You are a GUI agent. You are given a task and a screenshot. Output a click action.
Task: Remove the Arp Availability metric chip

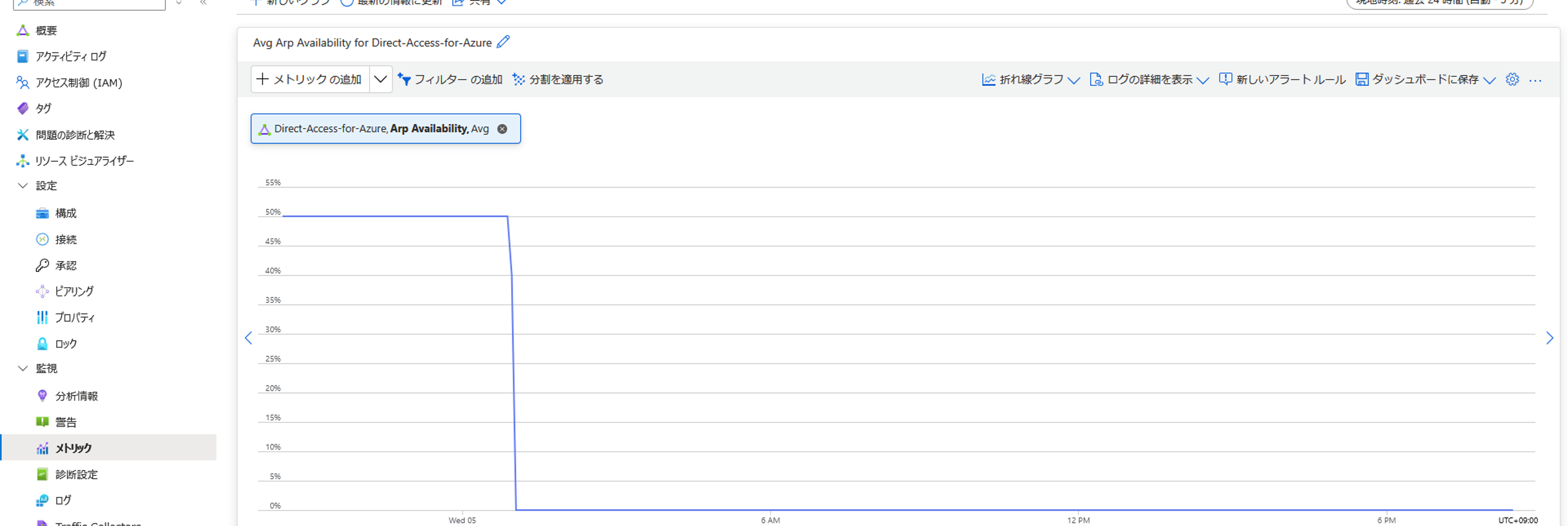coord(502,129)
